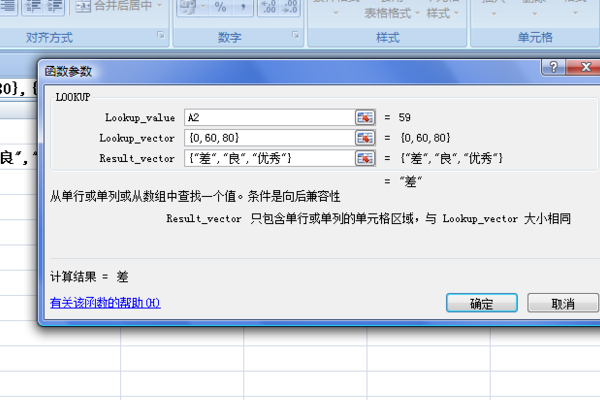
Task: Click the increase indent icon in alignment group
Action: tap(54, 6)
